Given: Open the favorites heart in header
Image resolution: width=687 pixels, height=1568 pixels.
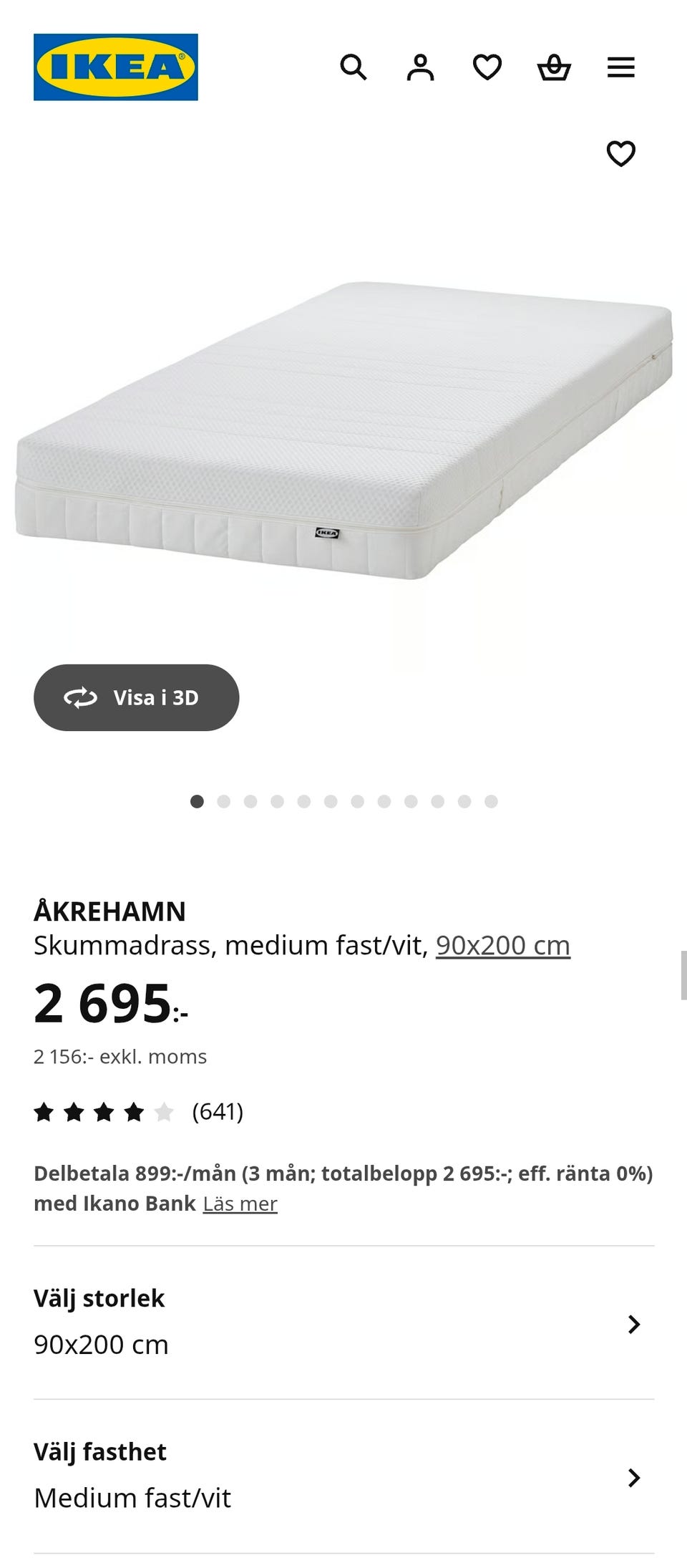Looking at the screenshot, I should point(487,67).
